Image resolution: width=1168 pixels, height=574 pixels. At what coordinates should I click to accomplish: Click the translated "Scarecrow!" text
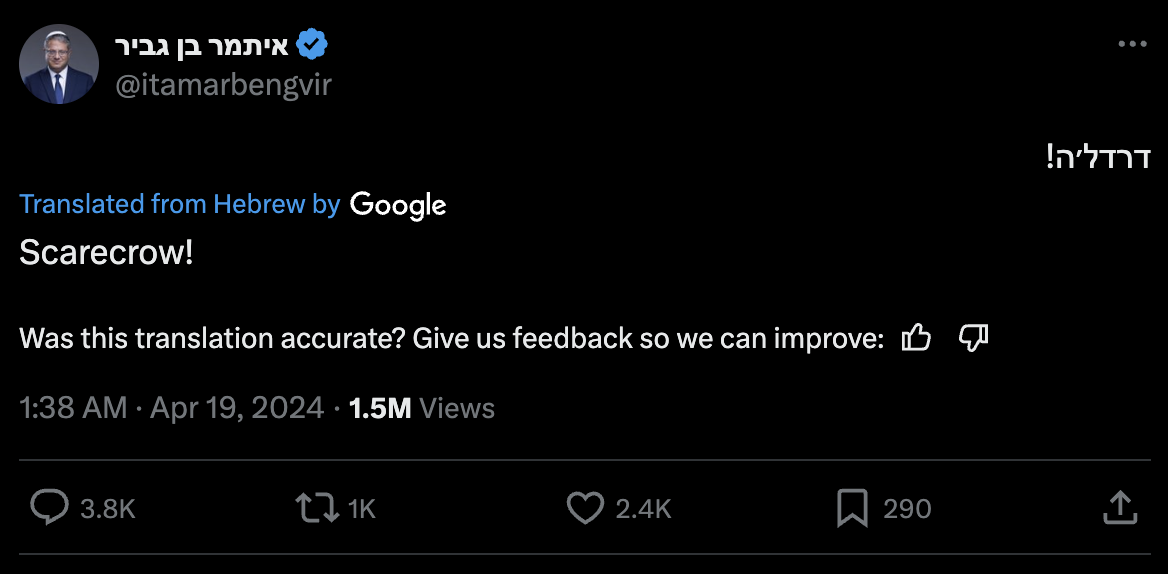pos(106,253)
